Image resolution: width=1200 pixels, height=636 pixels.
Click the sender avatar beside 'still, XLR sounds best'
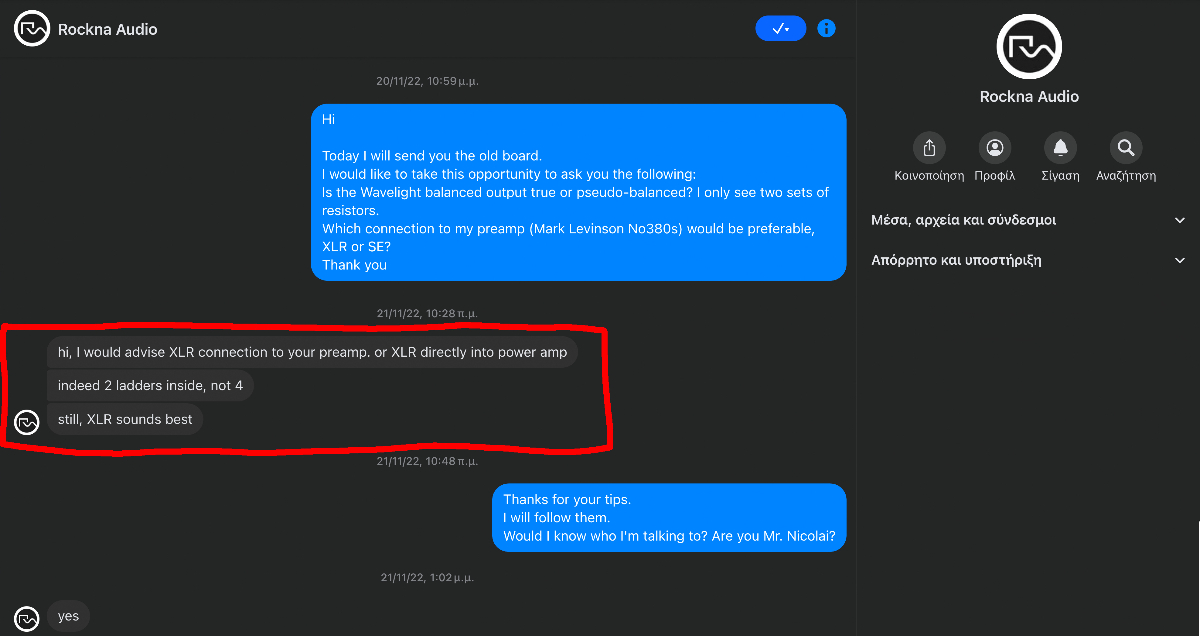point(27,422)
